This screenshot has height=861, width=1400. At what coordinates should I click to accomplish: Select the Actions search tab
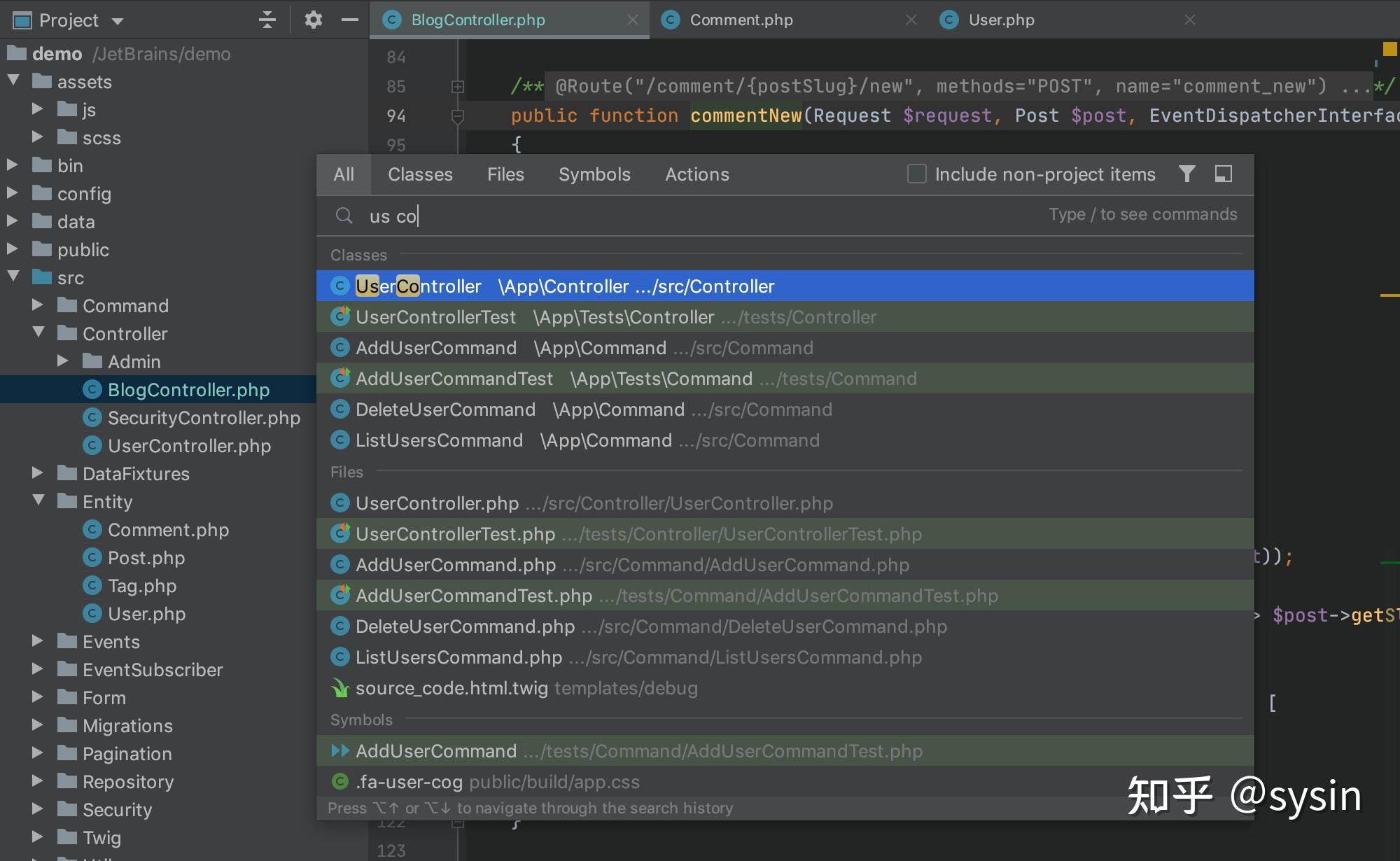(697, 174)
